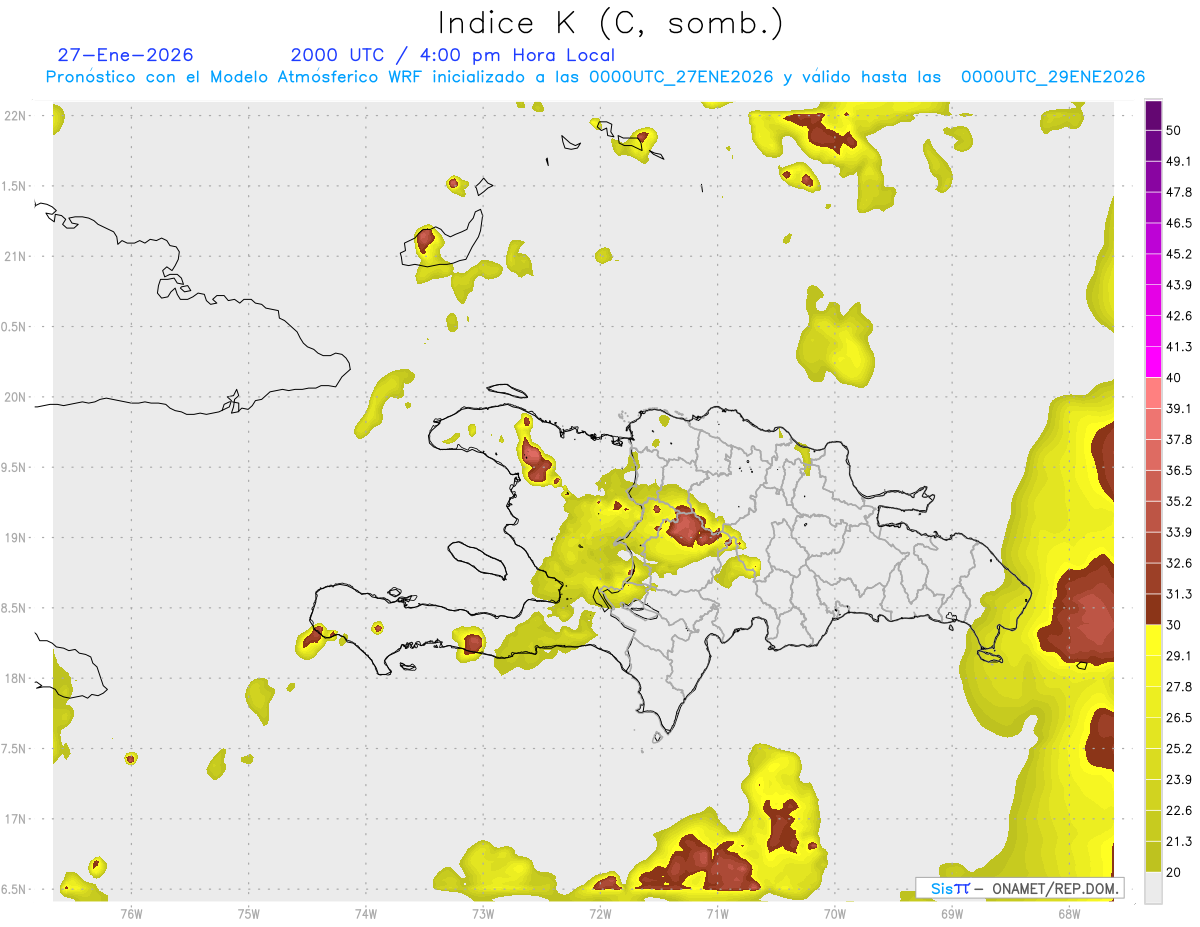Click the color scale value "43.9"
Viewport: 1200px width, 927px height.
pos(1179,285)
